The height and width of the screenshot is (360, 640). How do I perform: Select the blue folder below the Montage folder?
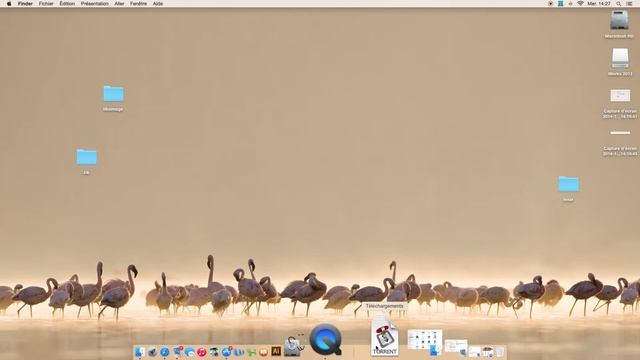click(x=87, y=157)
